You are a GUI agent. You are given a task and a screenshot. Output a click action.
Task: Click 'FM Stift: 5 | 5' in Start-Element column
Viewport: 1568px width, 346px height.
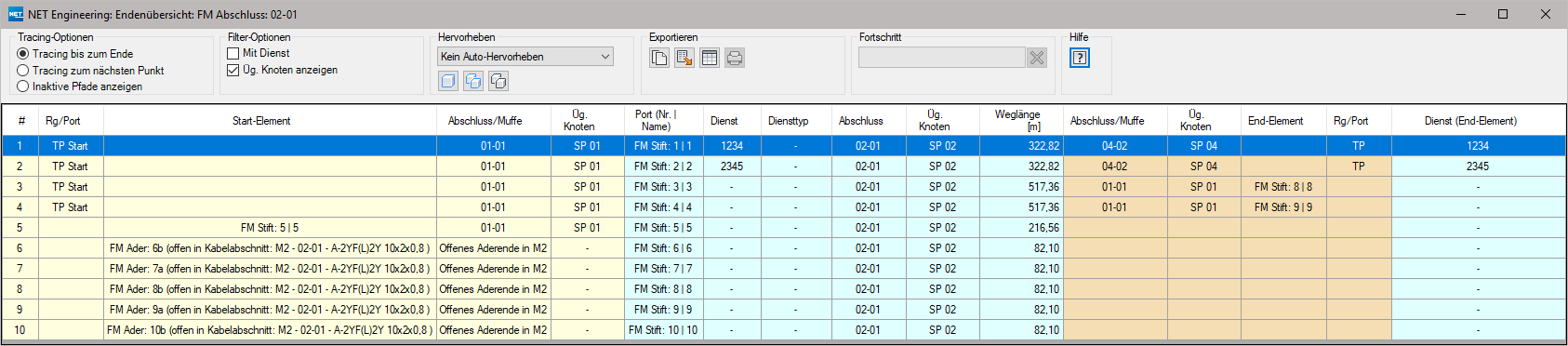(x=270, y=228)
